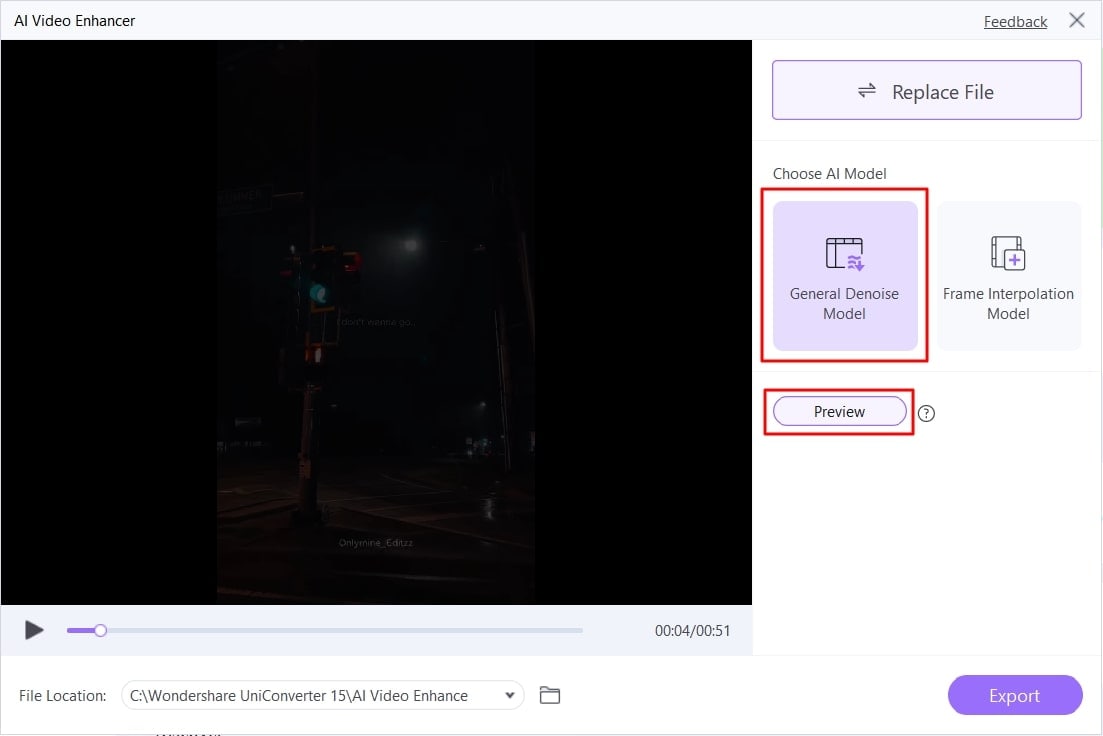
Task: Close the AI Video Enhancer window
Action: (x=1076, y=20)
